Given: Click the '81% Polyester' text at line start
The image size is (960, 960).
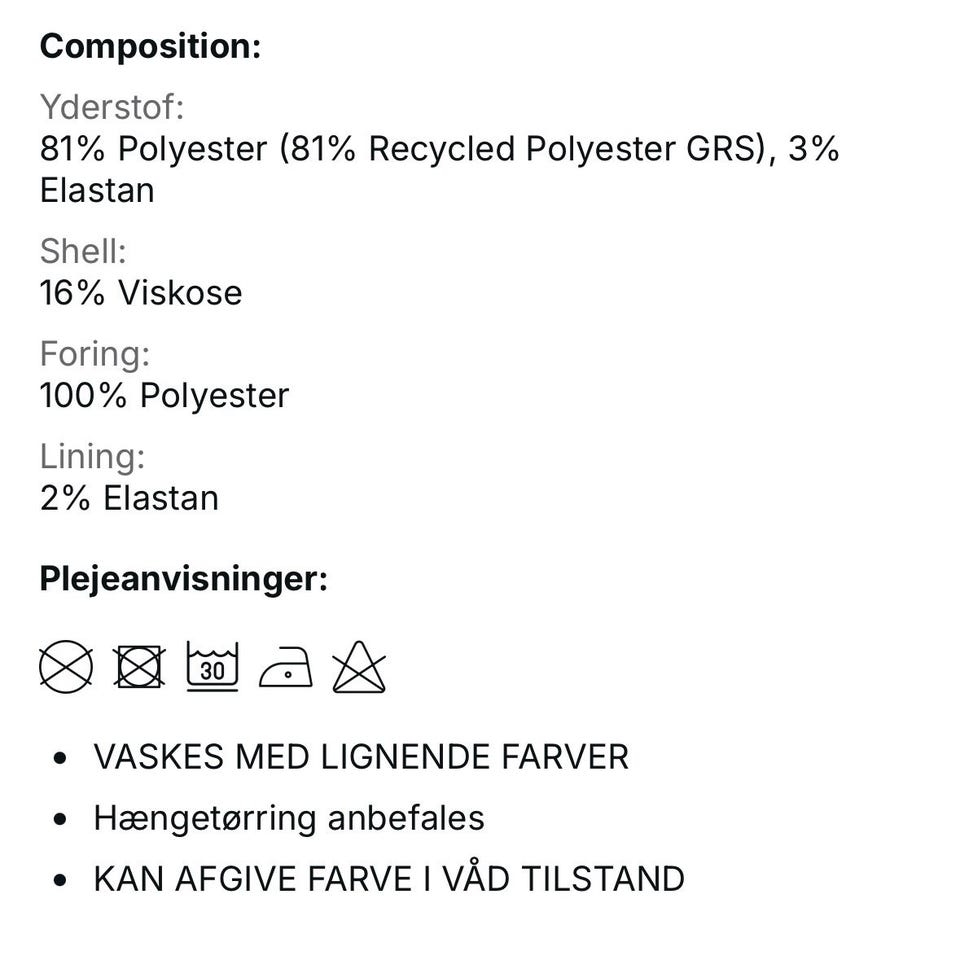Looking at the screenshot, I should point(154,149).
